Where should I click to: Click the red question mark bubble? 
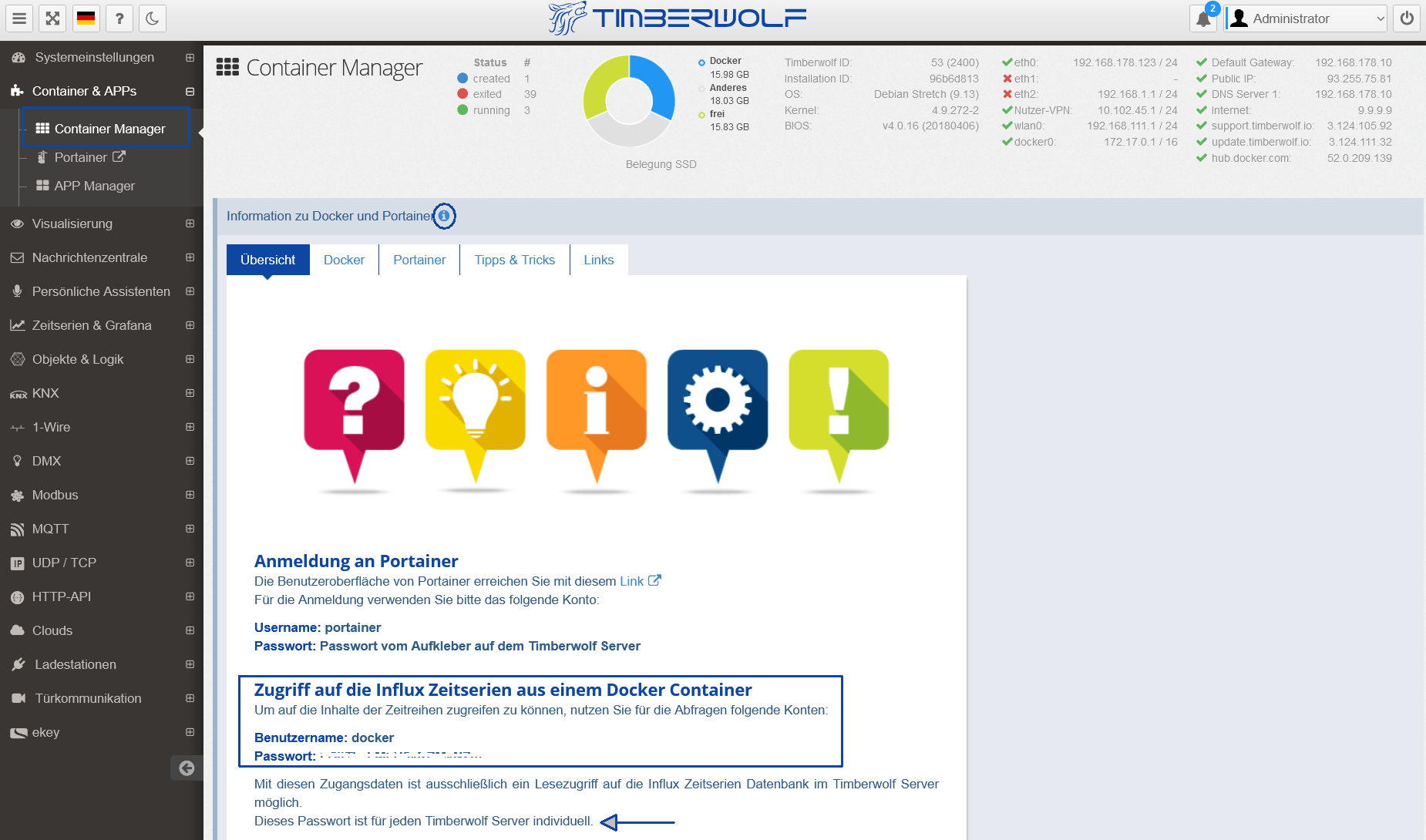[354, 416]
